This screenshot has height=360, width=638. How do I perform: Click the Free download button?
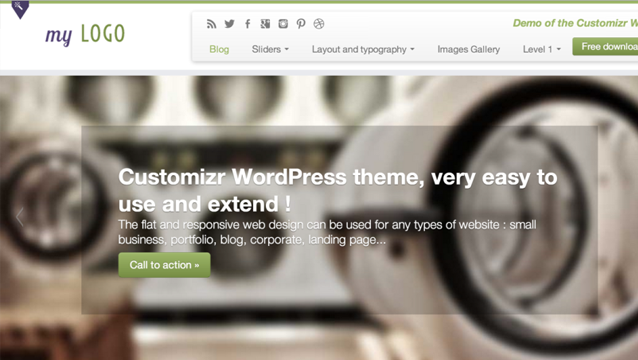pos(605,46)
